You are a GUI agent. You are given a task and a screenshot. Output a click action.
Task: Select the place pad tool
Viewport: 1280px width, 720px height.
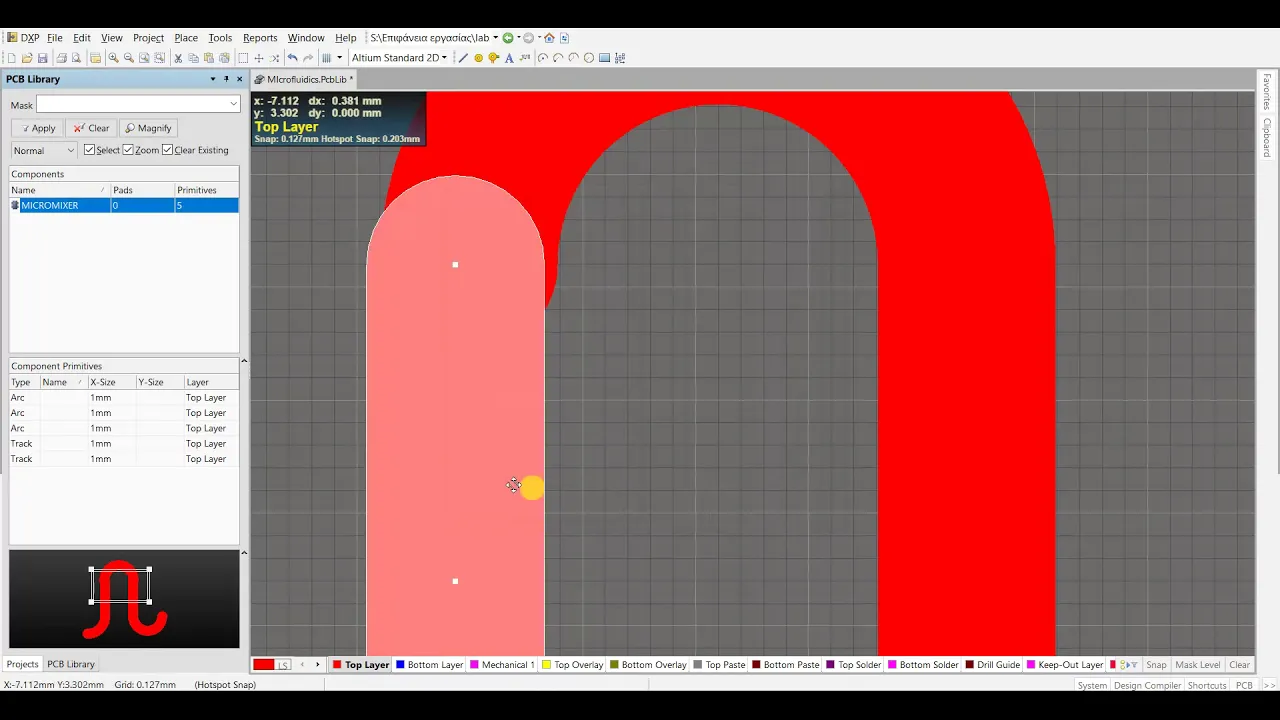coord(478,58)
